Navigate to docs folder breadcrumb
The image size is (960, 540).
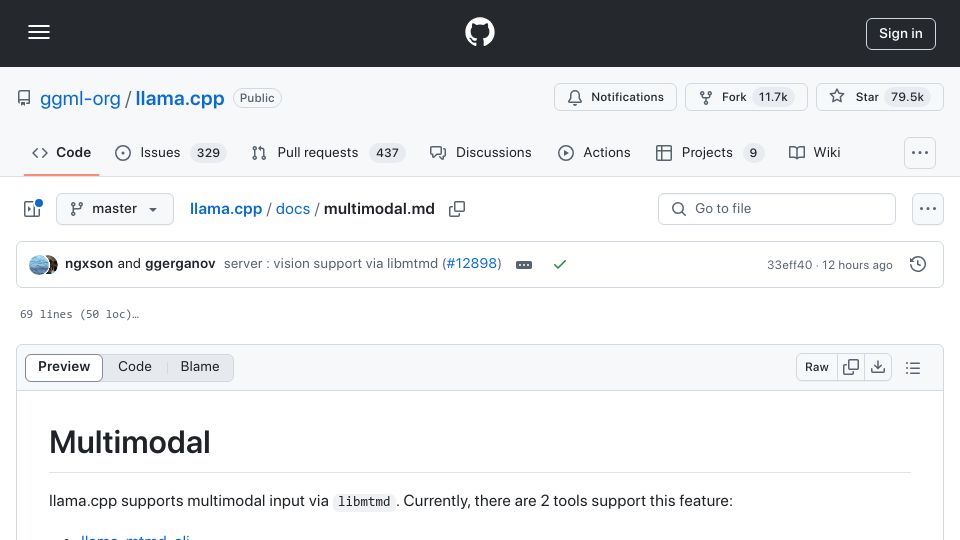click(293, 209)
